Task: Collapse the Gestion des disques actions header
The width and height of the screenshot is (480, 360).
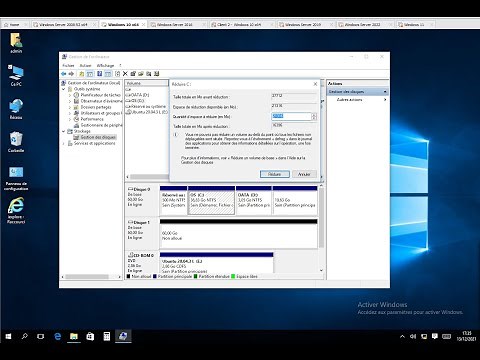Action: pos(385,91)
